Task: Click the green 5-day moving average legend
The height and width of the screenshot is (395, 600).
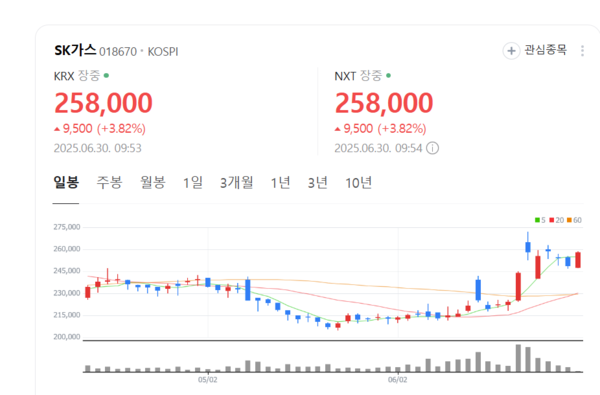Action: coord(540,220)
